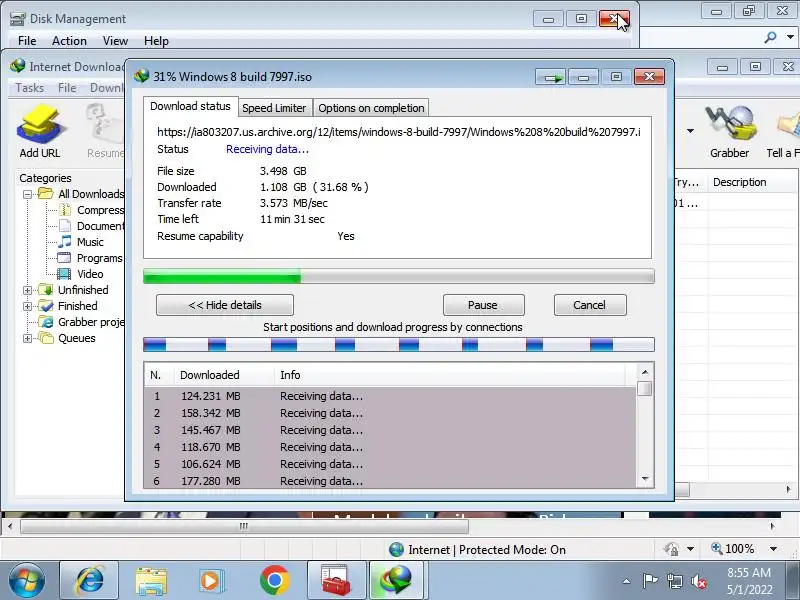Image resolution: width=800 pixels, height=600 pixels.
Task: Click the Tell a Friend icon in IDM
Action: click(x=788, y=125)
